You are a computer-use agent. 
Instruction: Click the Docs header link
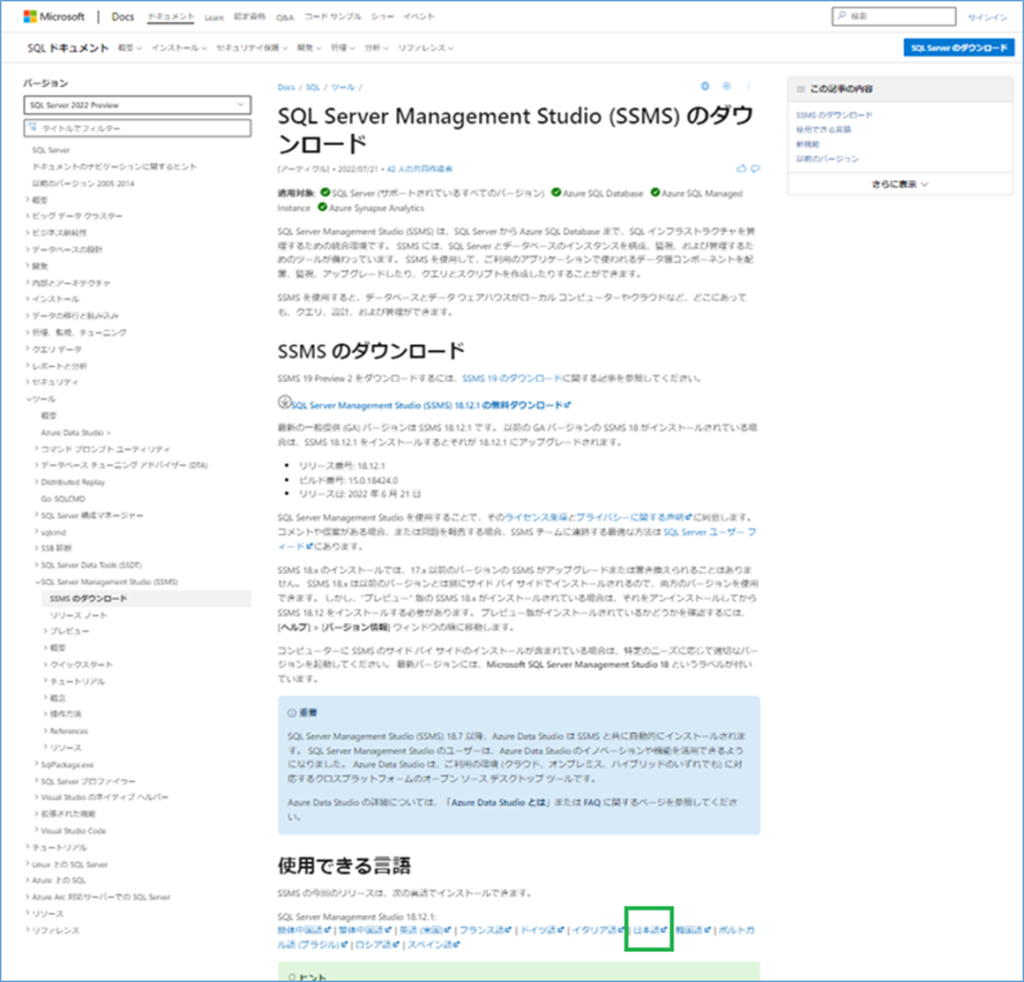click(x=122, y=16)
